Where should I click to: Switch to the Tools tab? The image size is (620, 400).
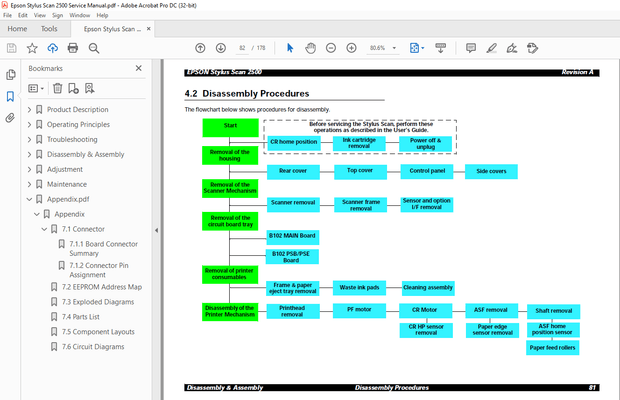click(49, 29)
